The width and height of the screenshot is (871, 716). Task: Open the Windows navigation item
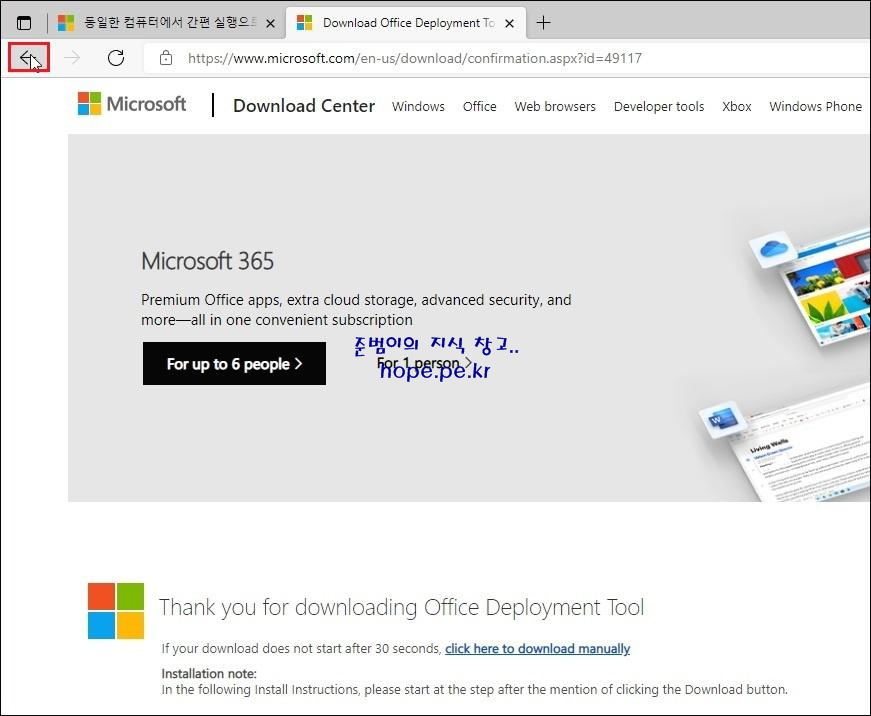coord(418,106)
